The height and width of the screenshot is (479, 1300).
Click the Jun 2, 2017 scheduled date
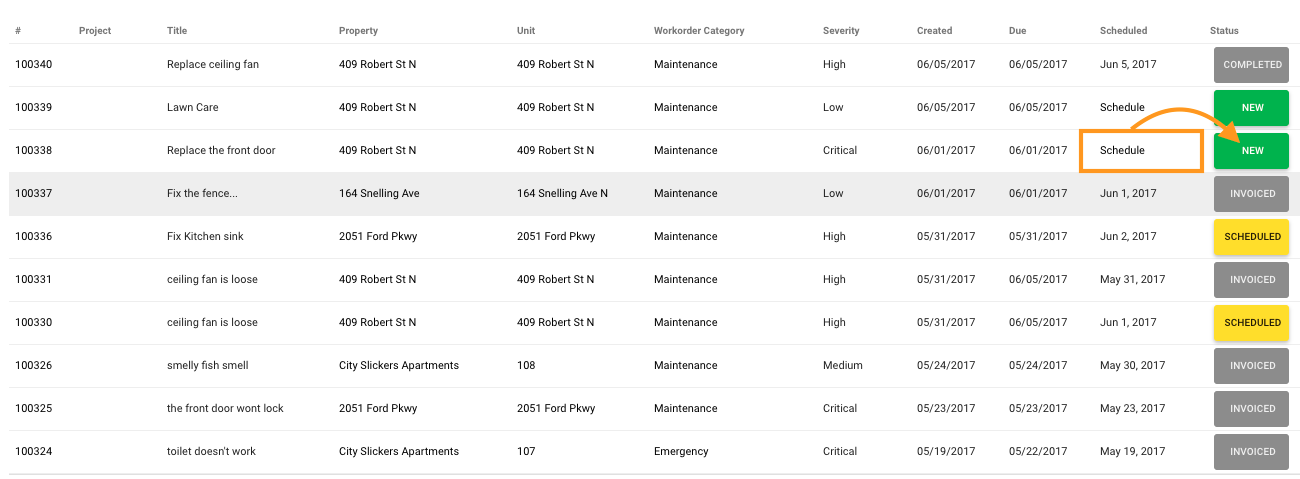click(1128, 237)
